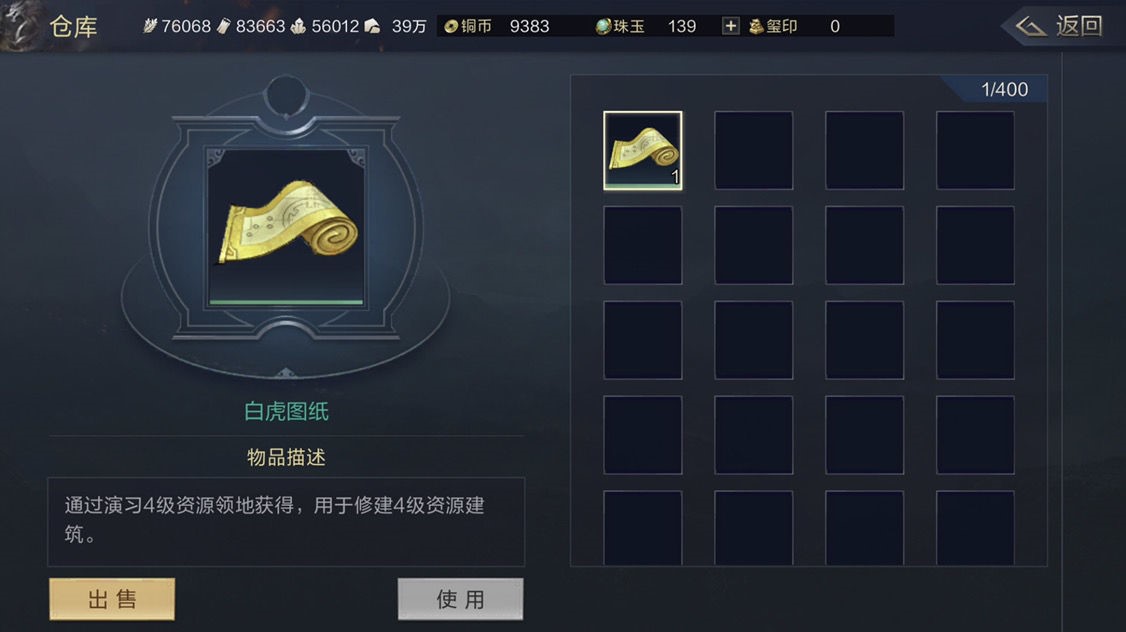Click the 1/400 capacity indicator

coord(1004,89)
